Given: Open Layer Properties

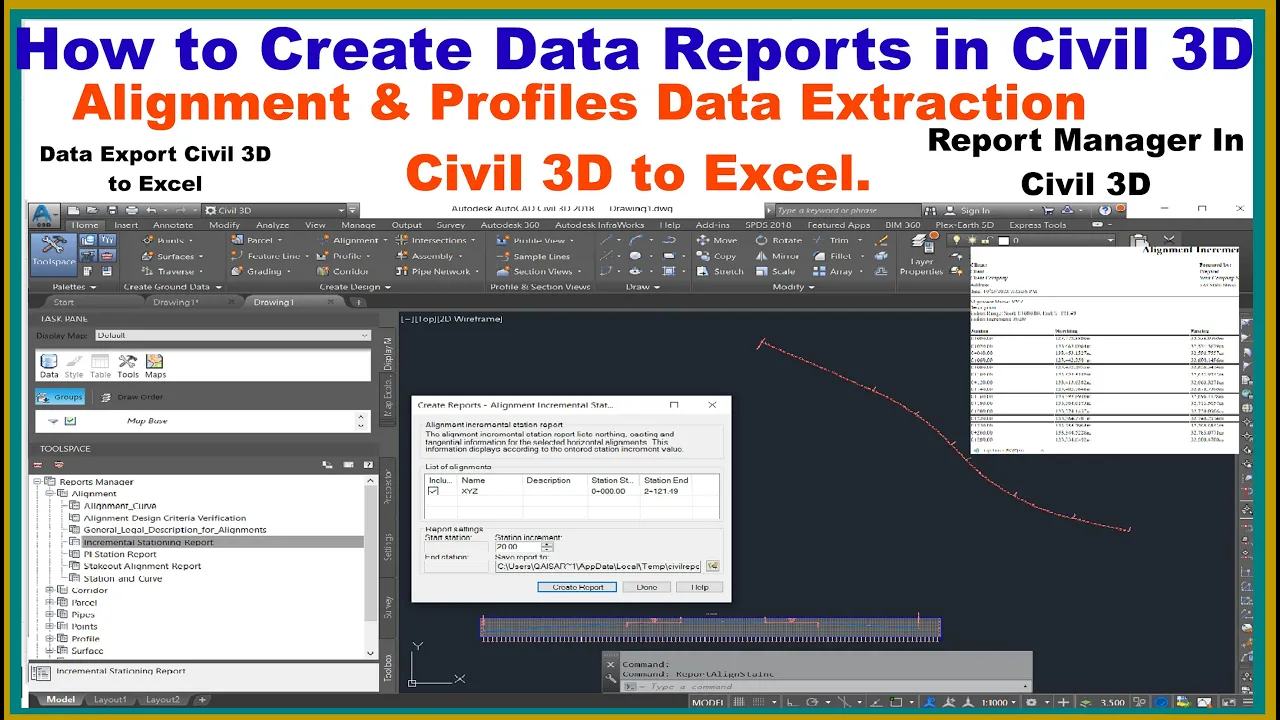Looking at the screenshot, I should click(921, 256).
